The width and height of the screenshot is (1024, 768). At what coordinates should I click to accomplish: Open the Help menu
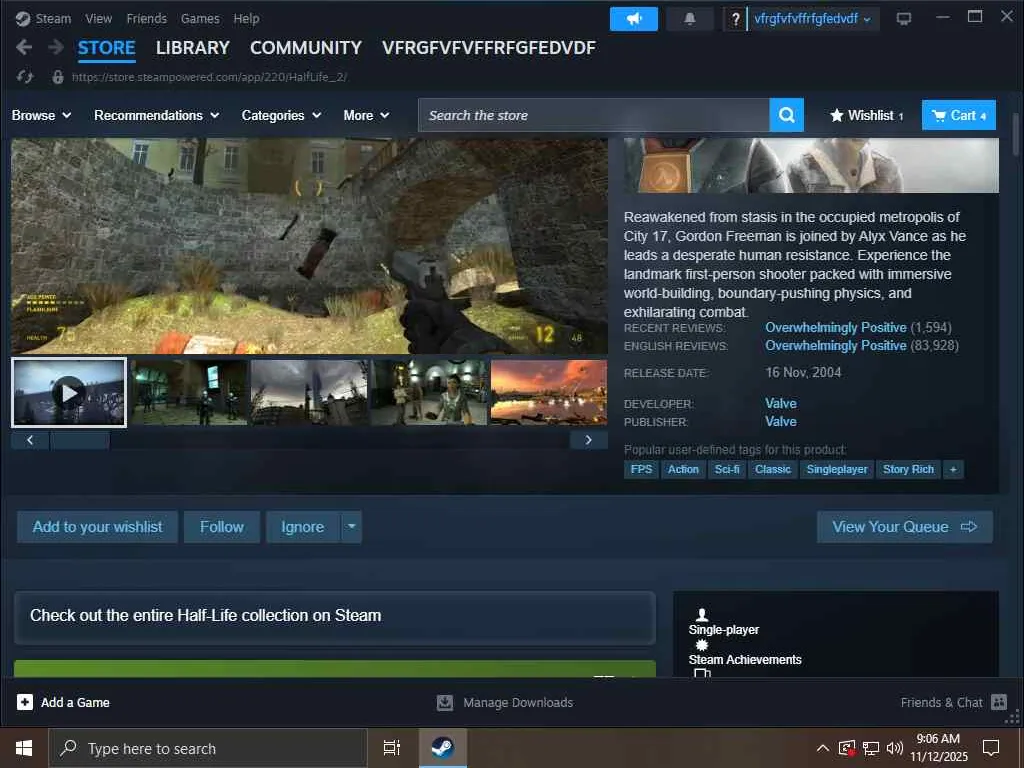click(x=246, y=19)
